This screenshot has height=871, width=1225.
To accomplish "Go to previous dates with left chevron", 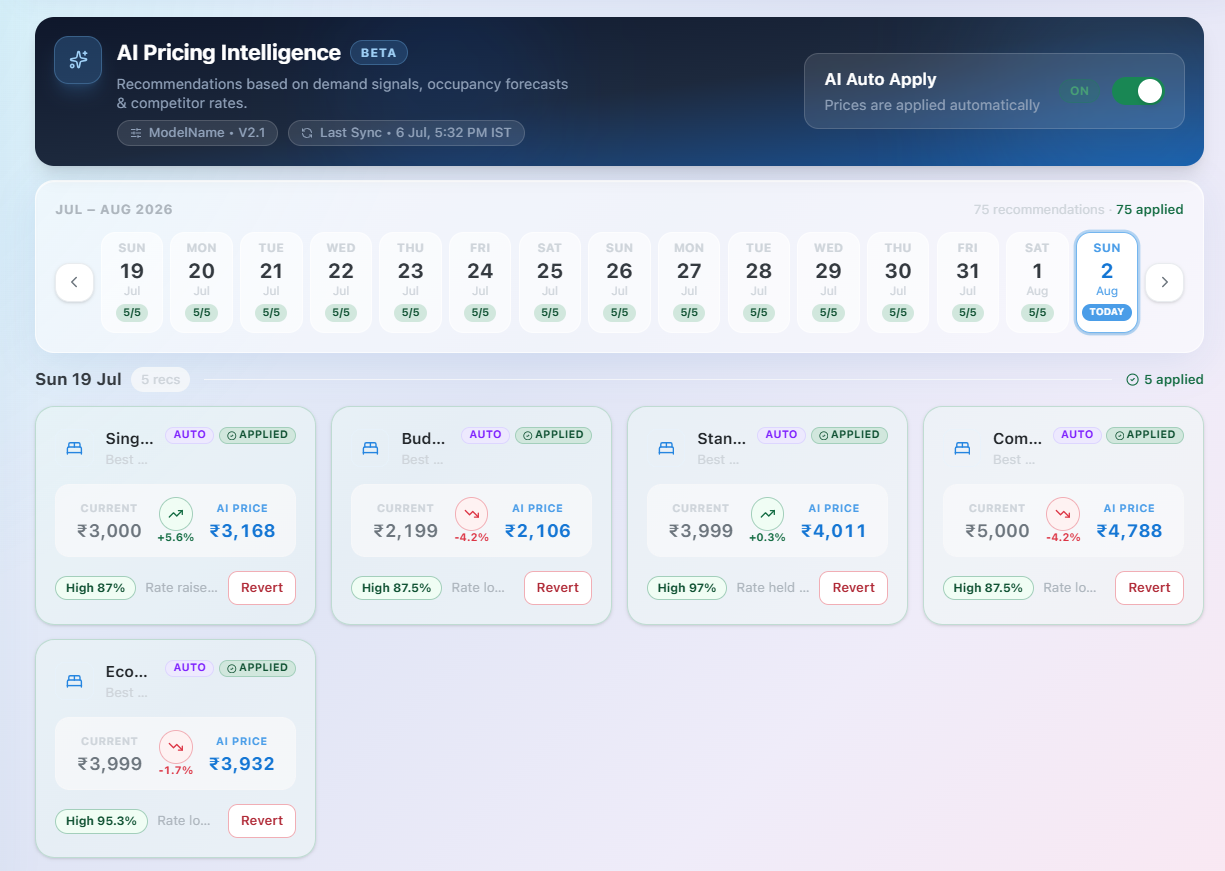I will coord(74,282).
